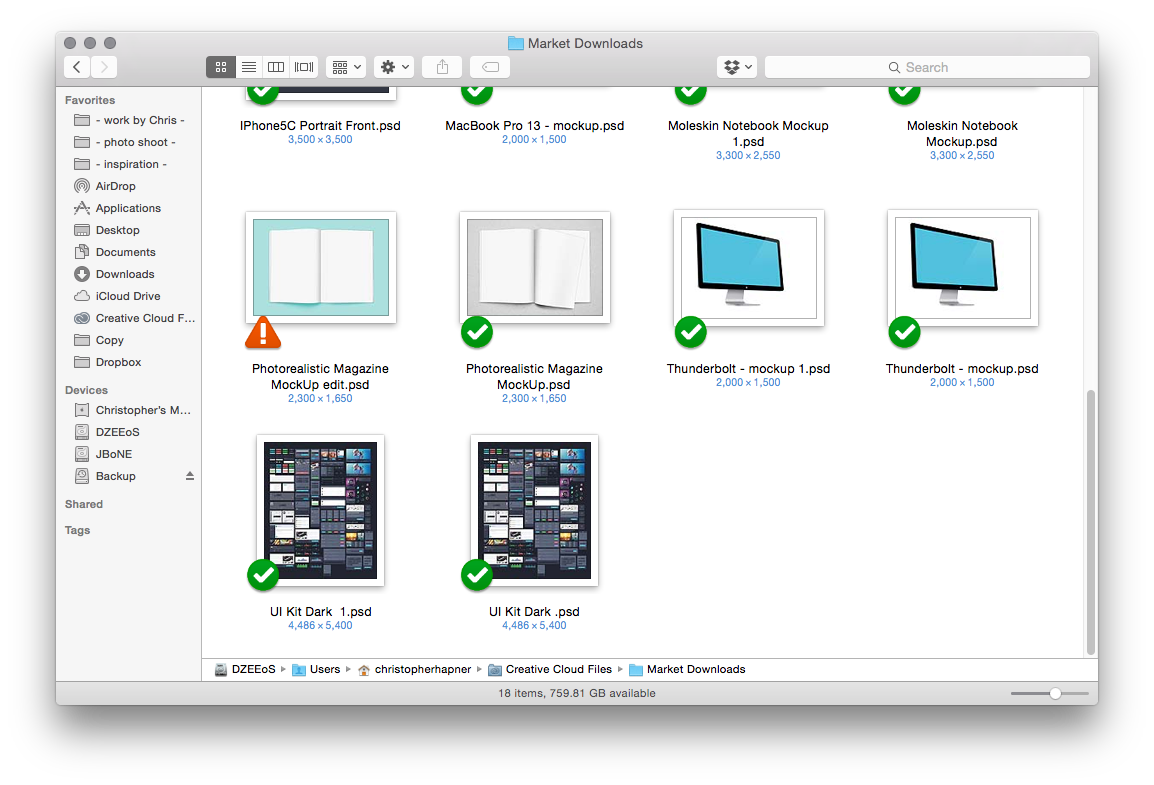Select UI Kit Dark 1.psd thumbnail
Viewport: 1154px width, 785px height.
(x=320, y=511)
